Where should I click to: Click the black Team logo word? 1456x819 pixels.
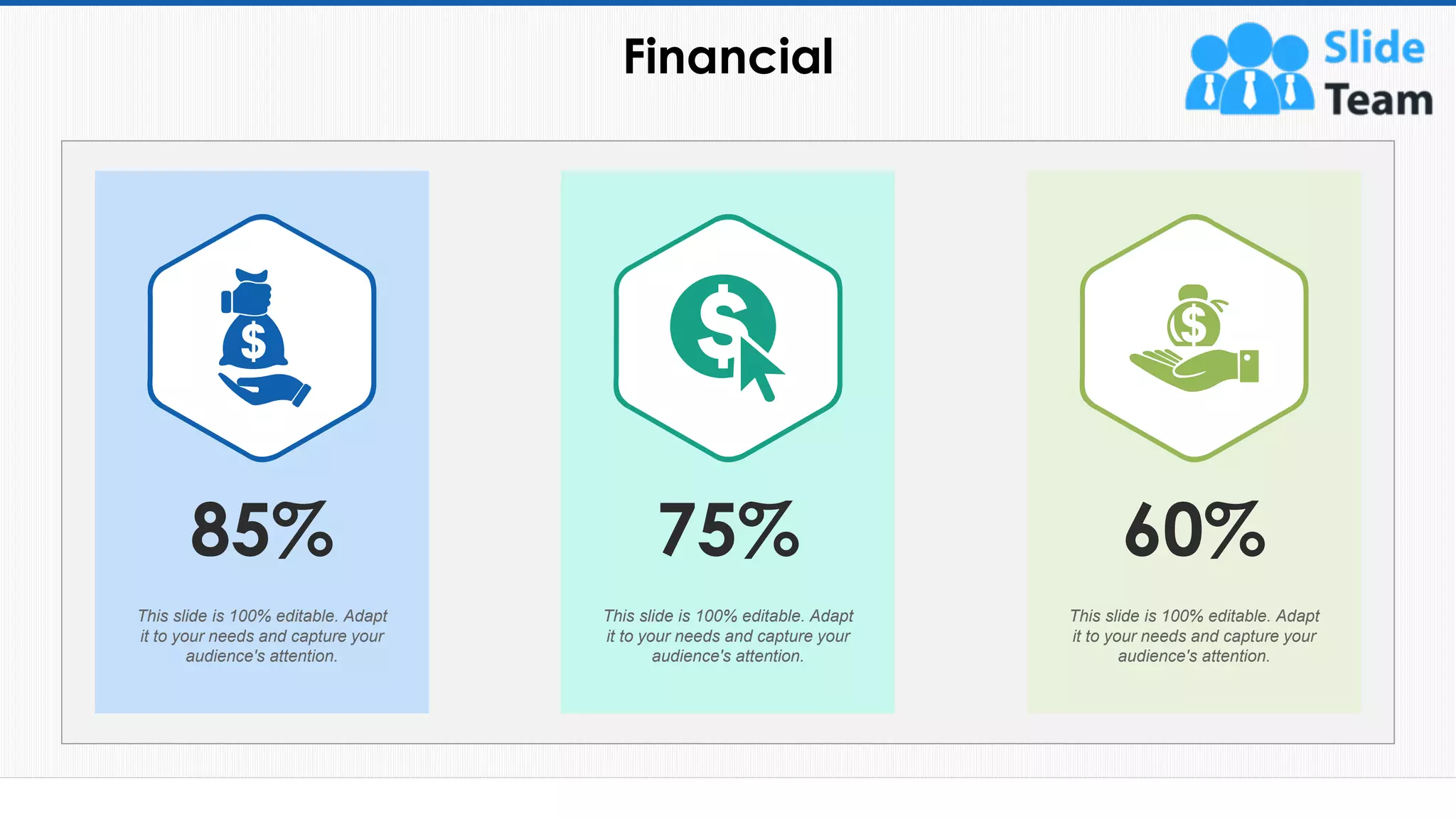pos(1379,99)
